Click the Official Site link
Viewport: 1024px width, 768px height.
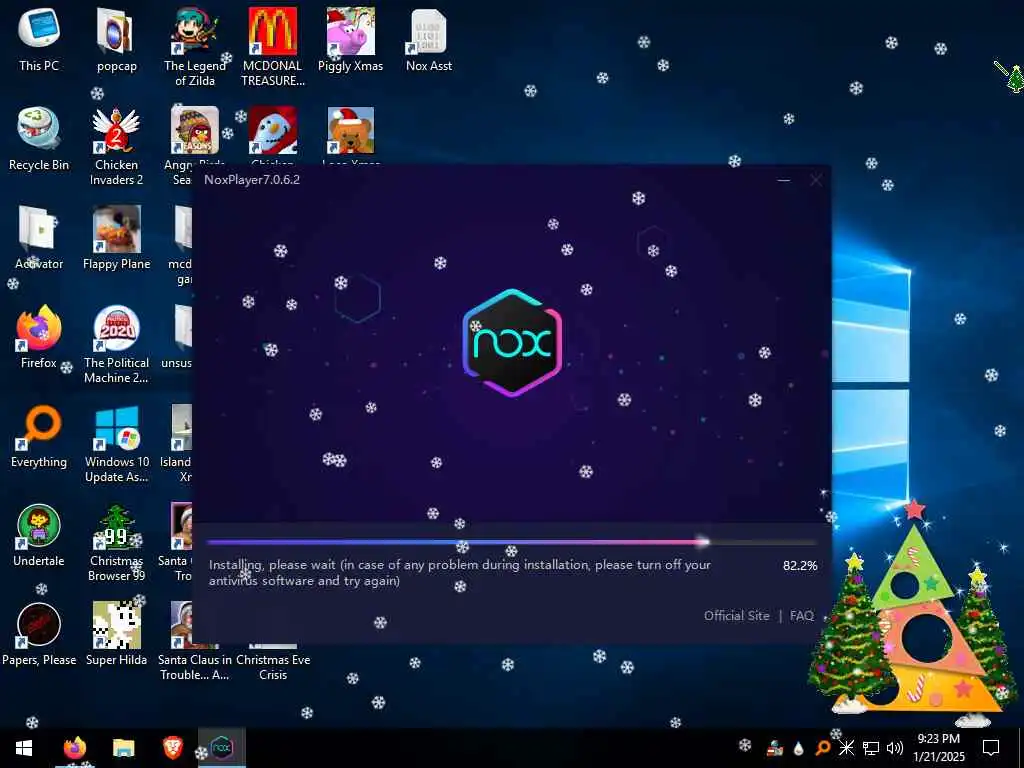[737, 615]
